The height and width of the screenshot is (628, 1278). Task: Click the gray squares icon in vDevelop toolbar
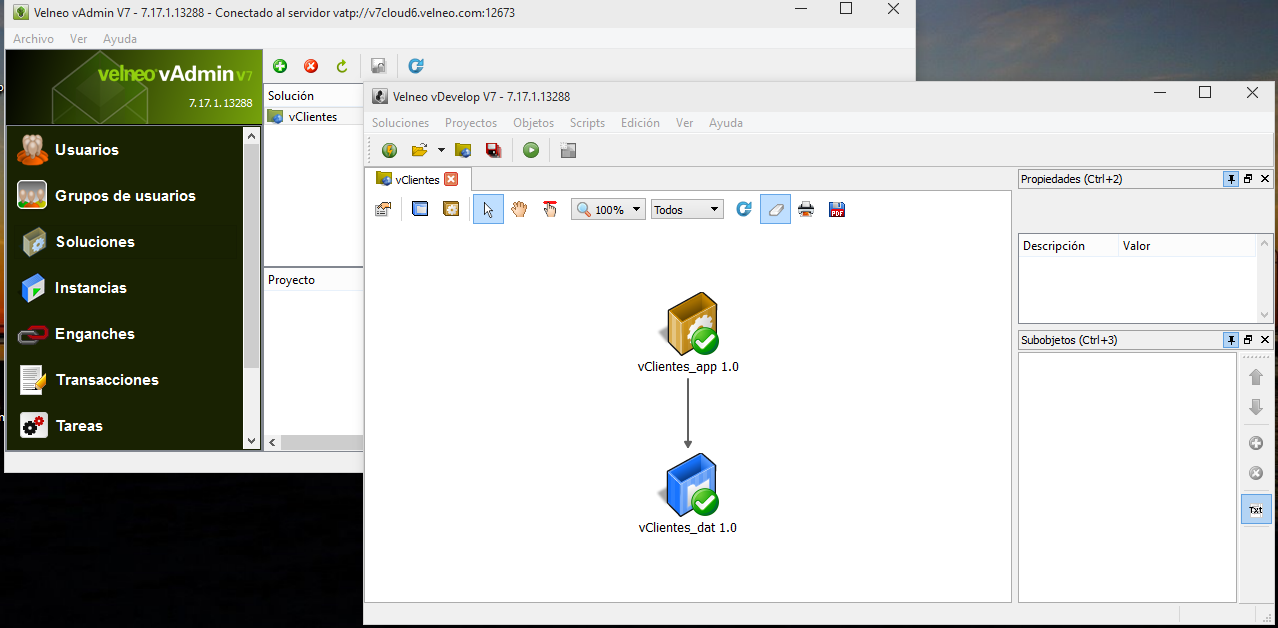tap(568, 150)
